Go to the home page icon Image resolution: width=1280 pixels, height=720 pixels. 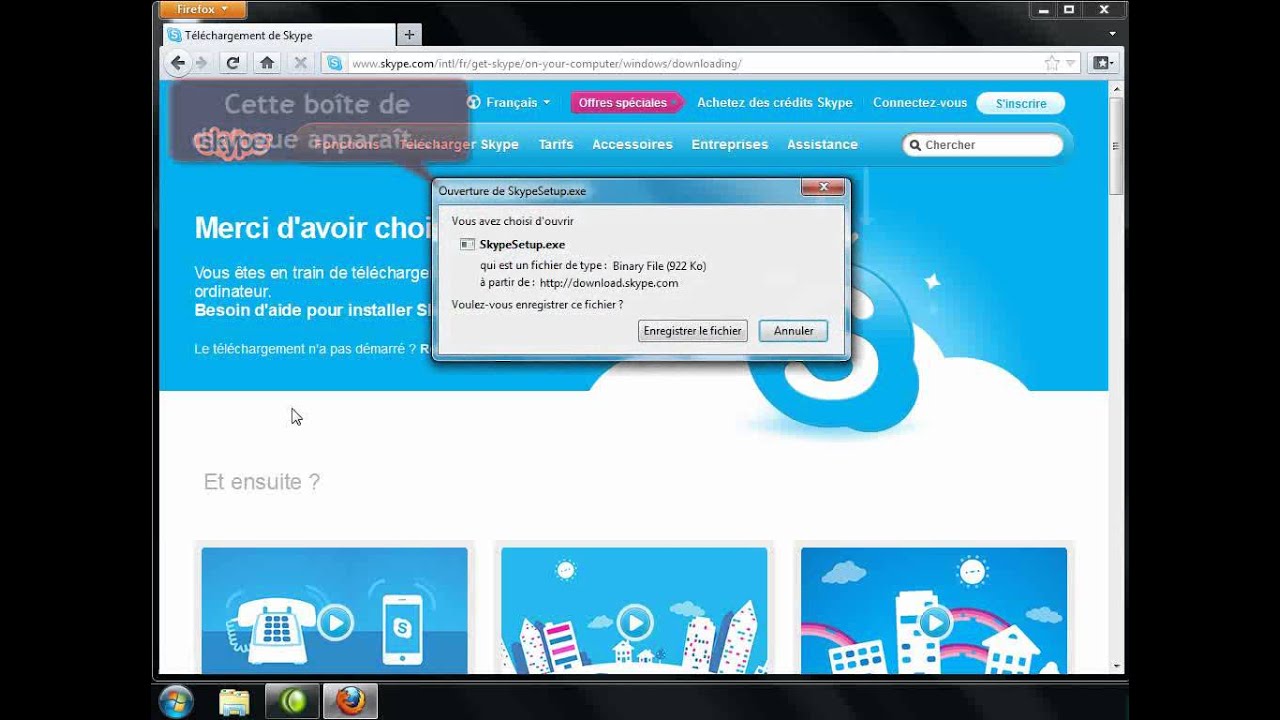click(x=267, y=63)
